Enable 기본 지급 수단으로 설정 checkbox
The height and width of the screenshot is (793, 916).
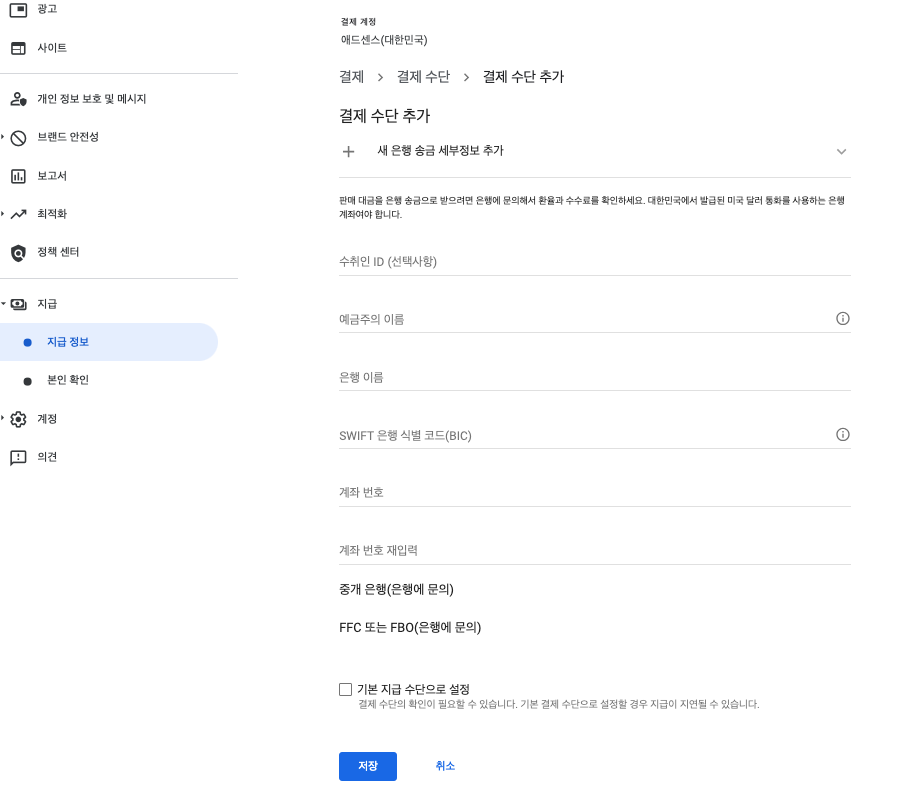click(345, 689)
